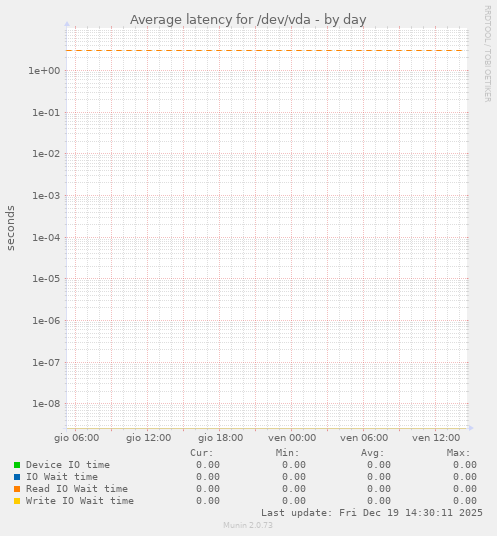497x536 pixels.
Task: Click the 'Avg:' column header
Action: click(373, 453)
